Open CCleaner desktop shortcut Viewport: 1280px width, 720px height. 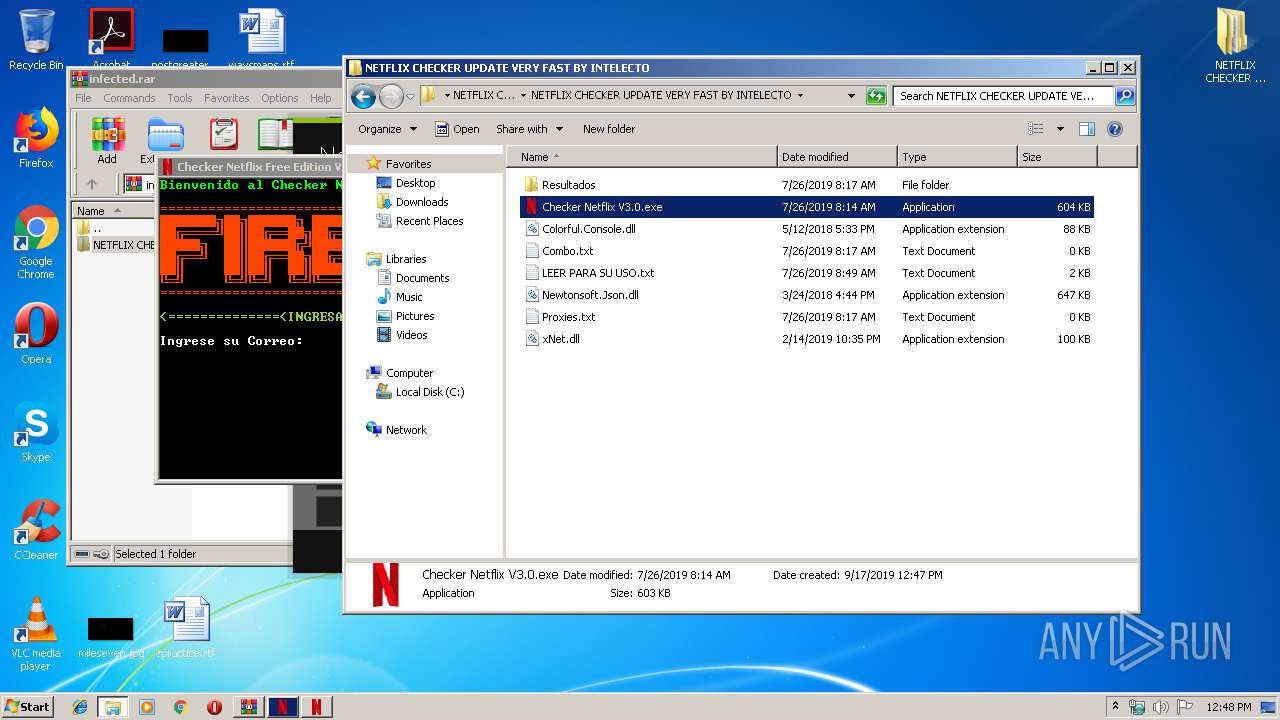click(36, 530)
